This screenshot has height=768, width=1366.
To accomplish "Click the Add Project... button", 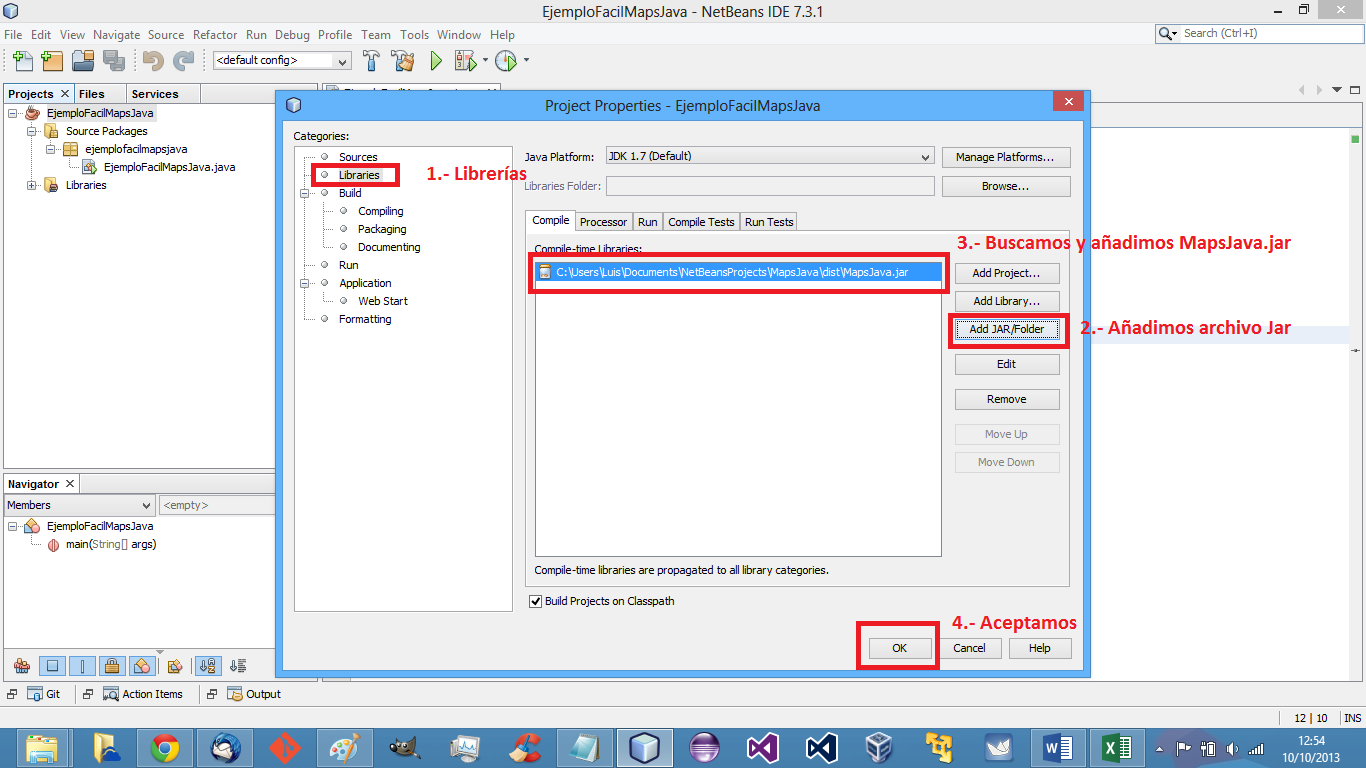I will coord(1007,273).
